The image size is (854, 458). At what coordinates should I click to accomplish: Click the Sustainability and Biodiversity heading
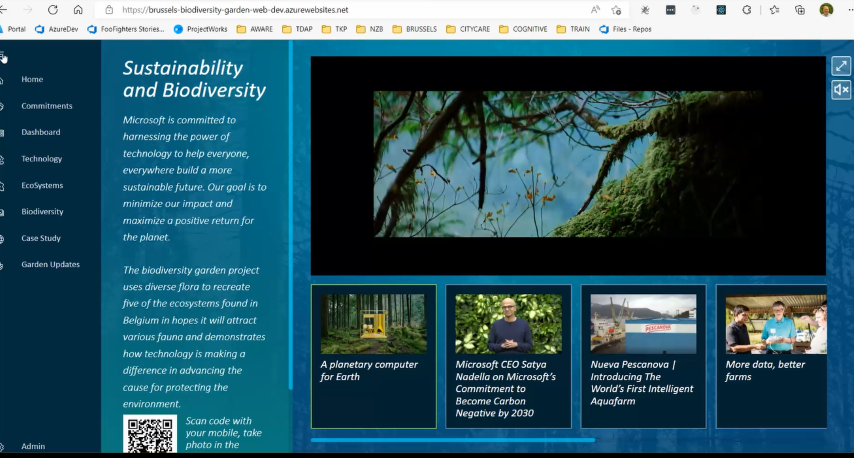click(194, 79)
